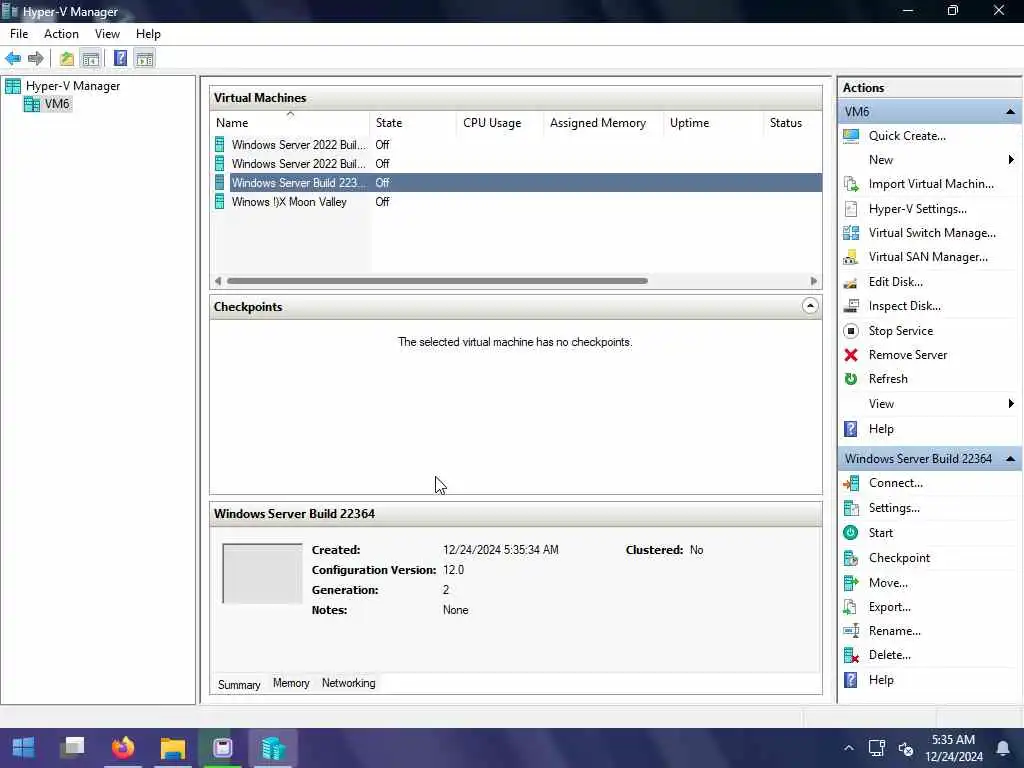Click the Rename icon
The height and width of the screenshot is (768, 1024).
[851, 632]
